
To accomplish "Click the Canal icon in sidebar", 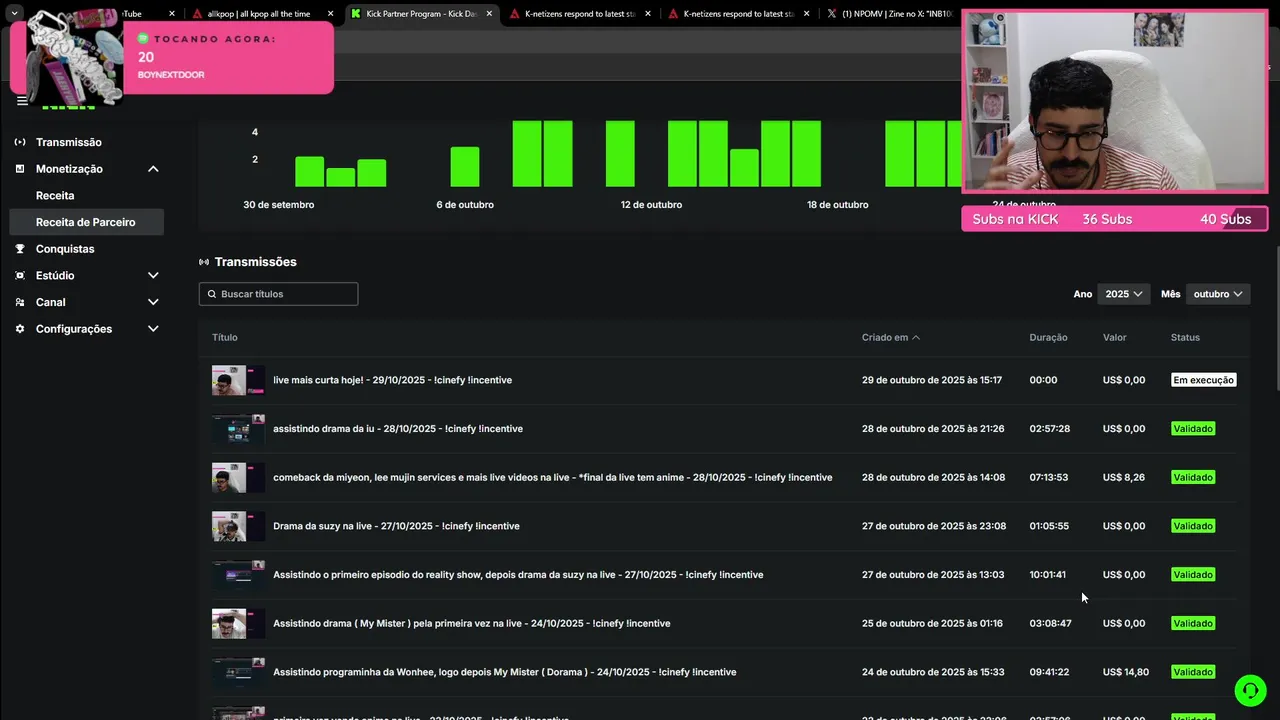I will coord(20,302).
